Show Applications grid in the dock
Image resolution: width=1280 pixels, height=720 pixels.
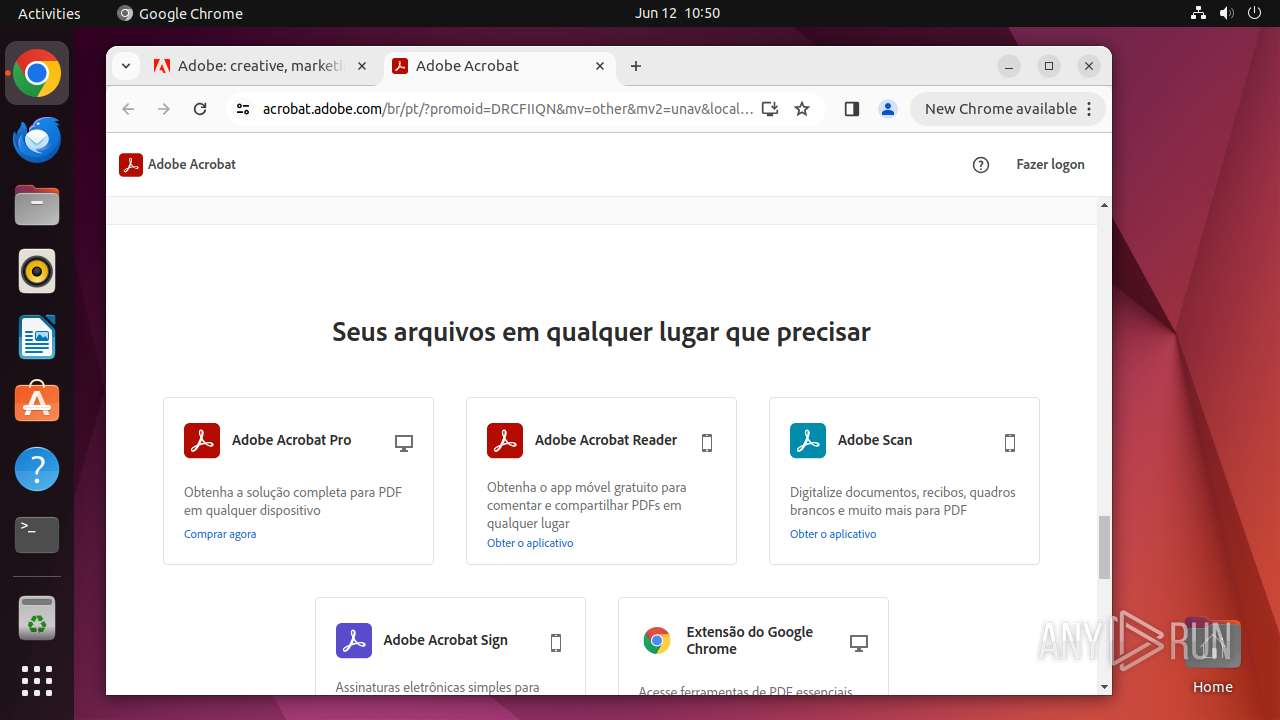pyautogui.click(x=37, y=681)
